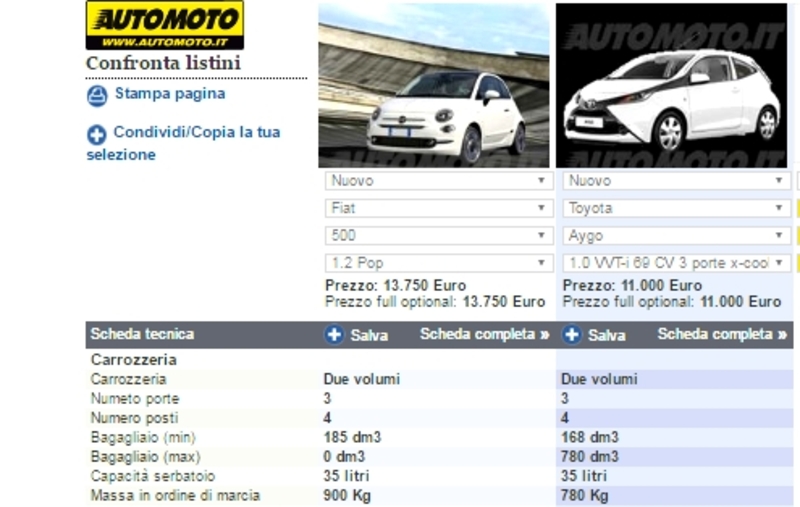Click the 185 dm3 value
800x507 pixels.
(352, 438)
